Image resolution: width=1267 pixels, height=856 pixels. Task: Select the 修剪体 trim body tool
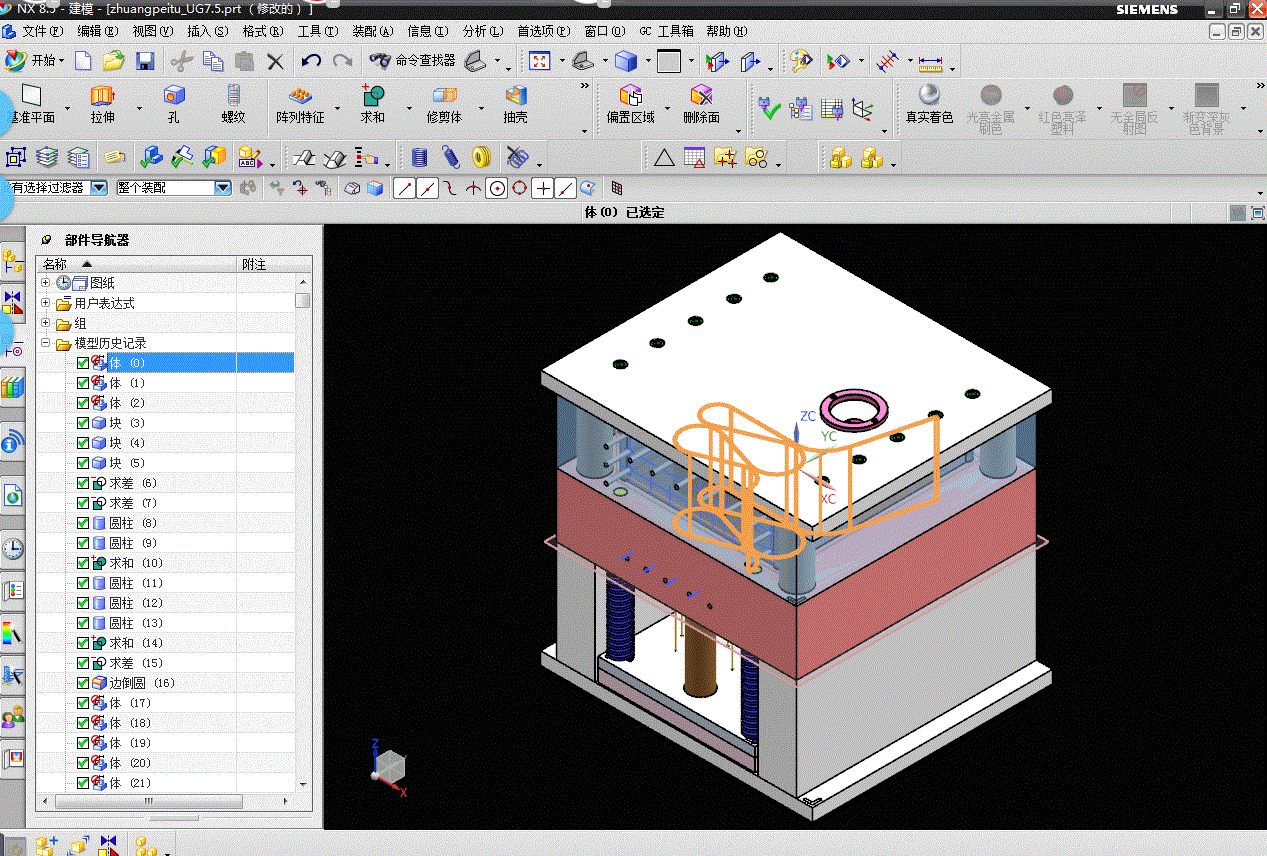(x=444, y=104)
